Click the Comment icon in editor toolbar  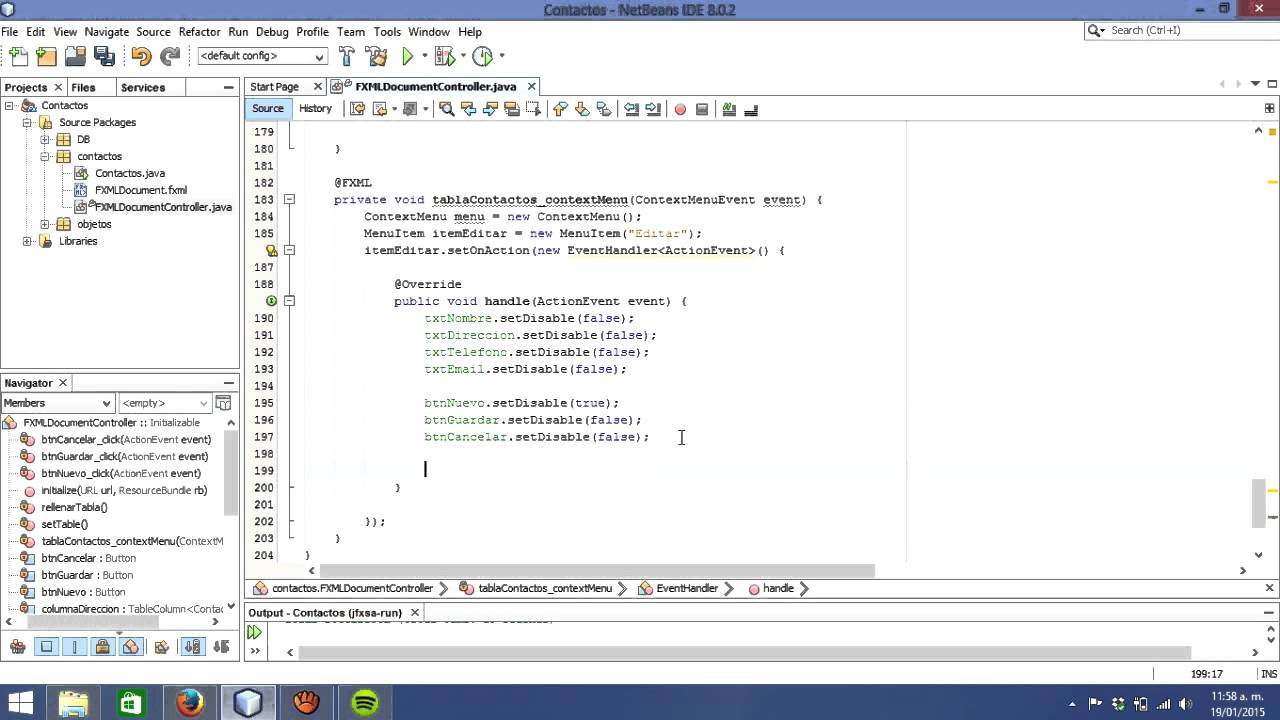(x=729, y=109)
